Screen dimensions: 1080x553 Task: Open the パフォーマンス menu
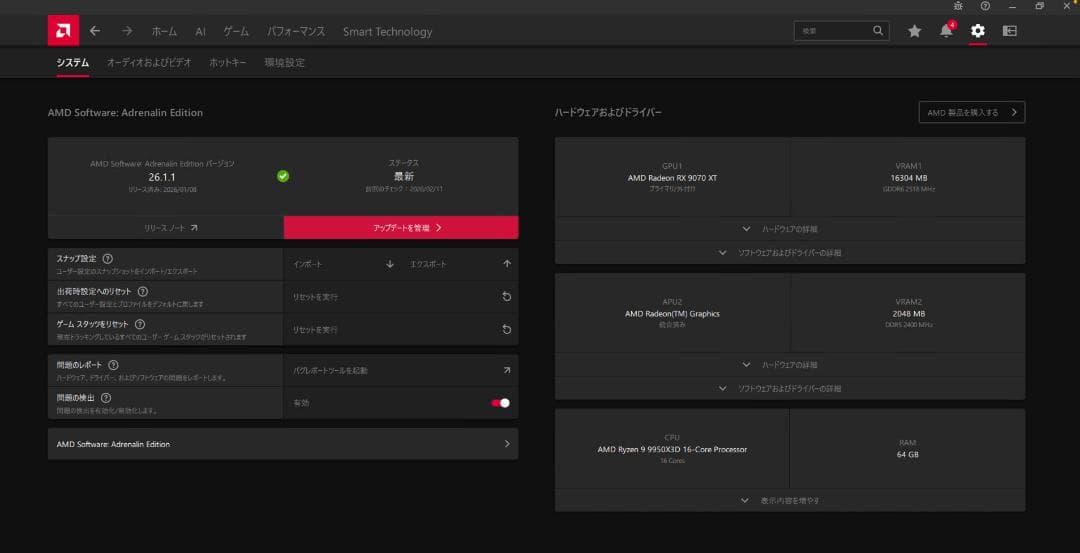tap(296, 32)
